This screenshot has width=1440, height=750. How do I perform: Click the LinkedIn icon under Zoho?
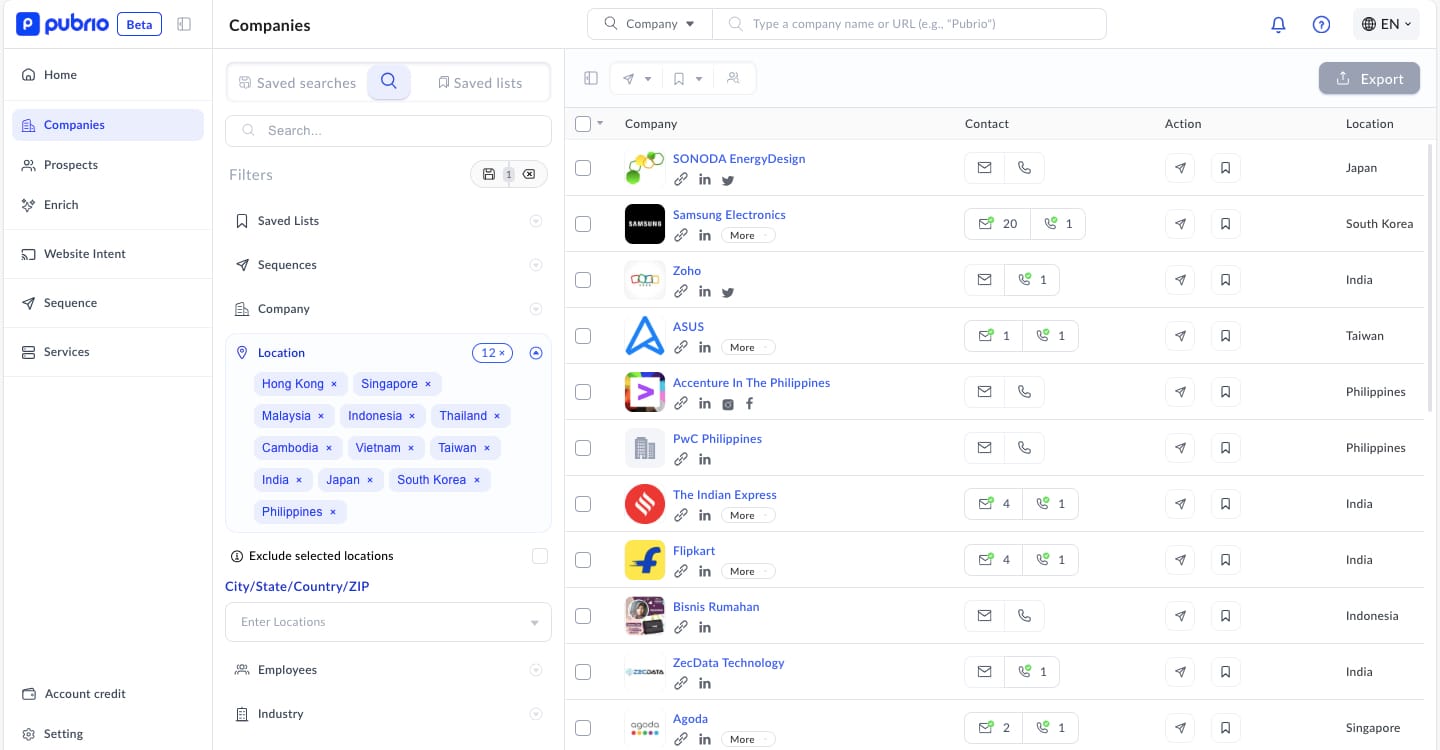pyautogui.click(x=705, y=292)
